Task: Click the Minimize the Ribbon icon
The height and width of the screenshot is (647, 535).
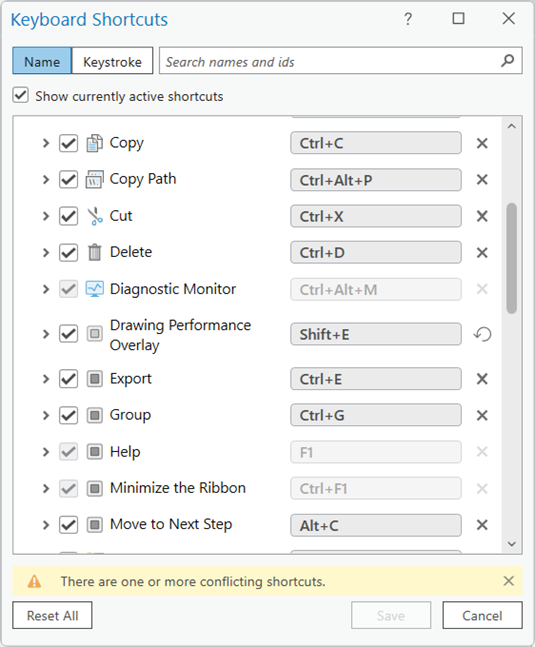Action: click(x=94, y=489)
